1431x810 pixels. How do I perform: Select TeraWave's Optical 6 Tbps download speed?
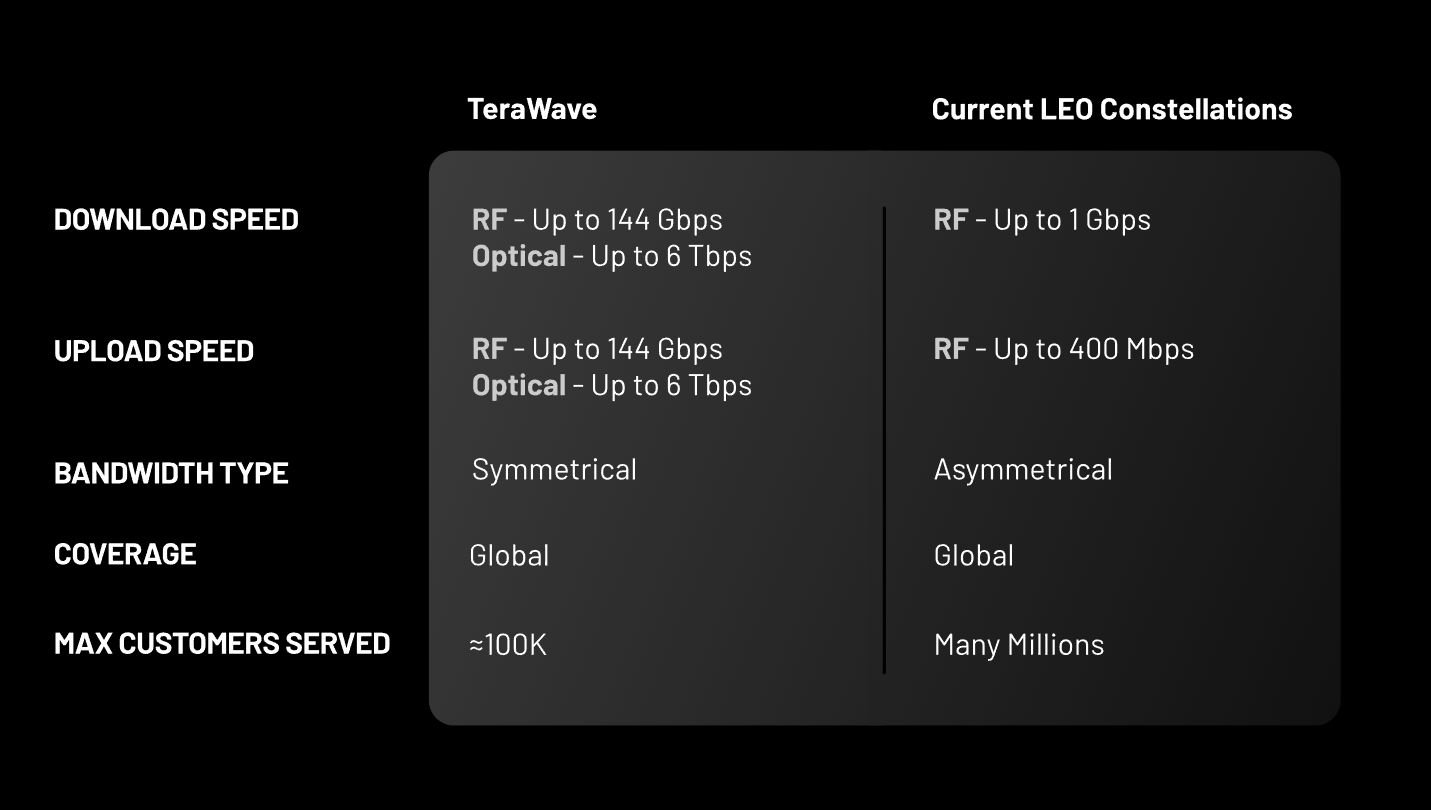[611, 256]
